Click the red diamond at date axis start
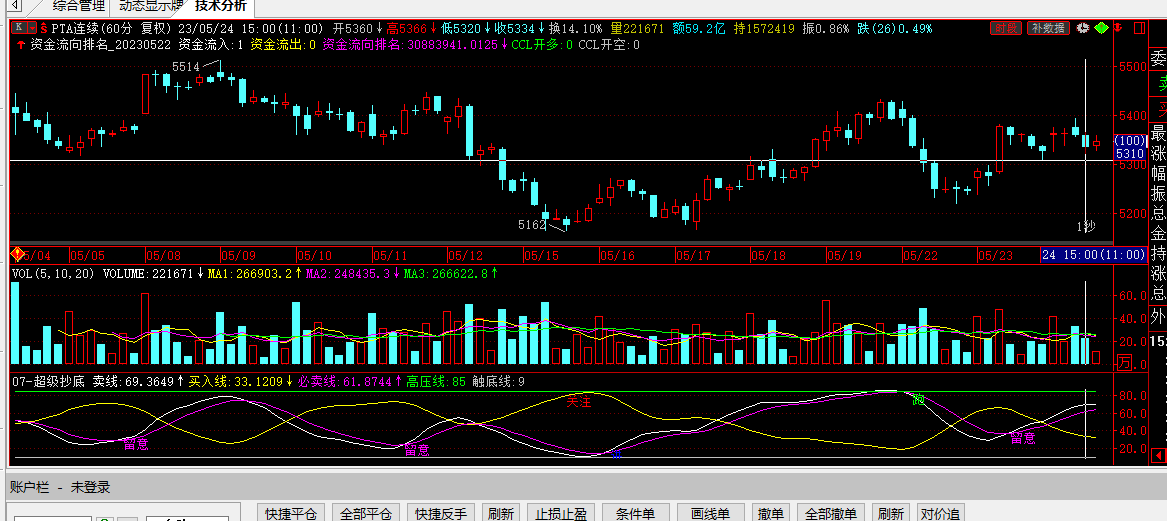1167x521 pixels. click(x=16, y=255)
